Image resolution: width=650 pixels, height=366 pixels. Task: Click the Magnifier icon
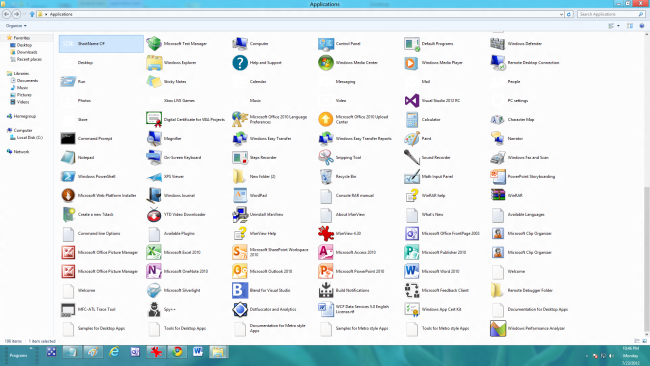click(154, 138)
